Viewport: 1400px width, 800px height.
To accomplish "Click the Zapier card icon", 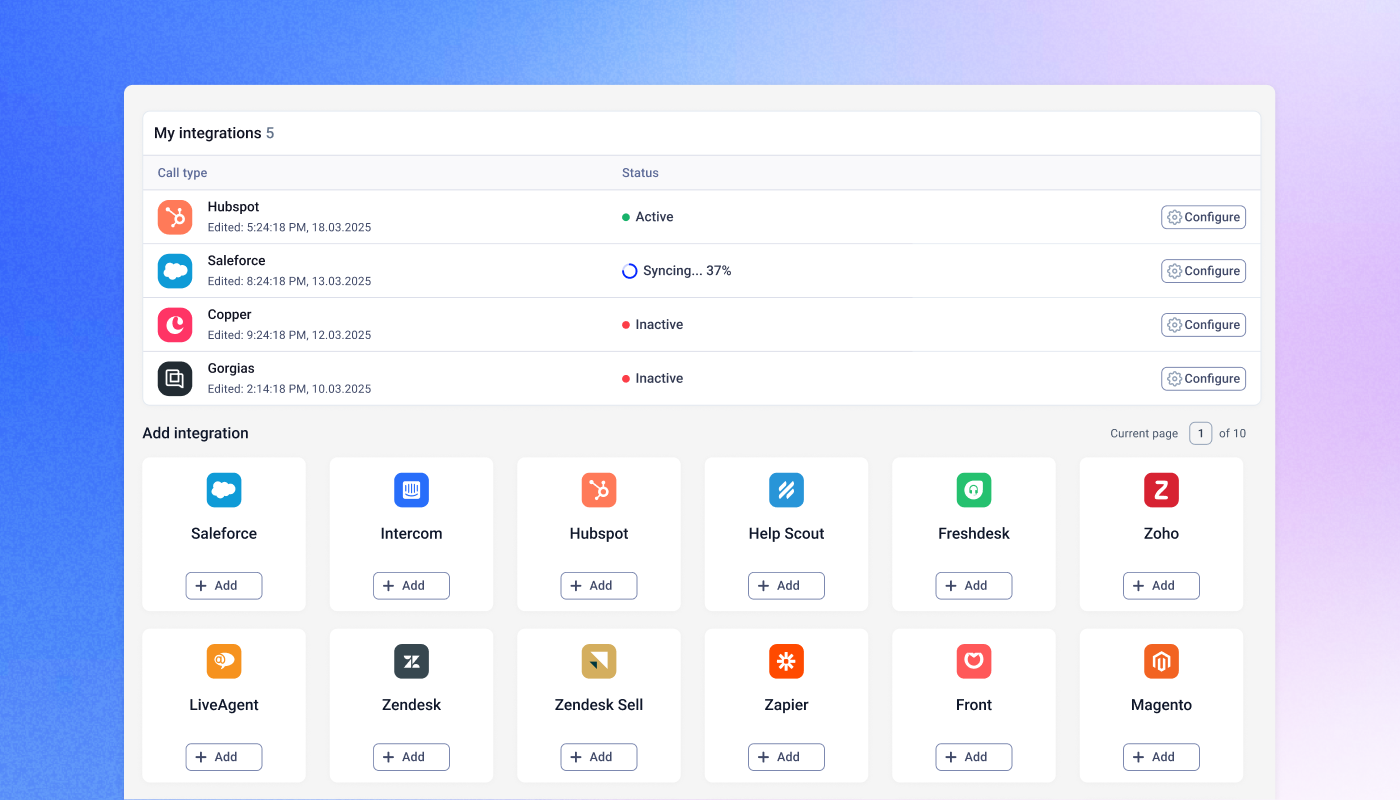I will point(786,661).
